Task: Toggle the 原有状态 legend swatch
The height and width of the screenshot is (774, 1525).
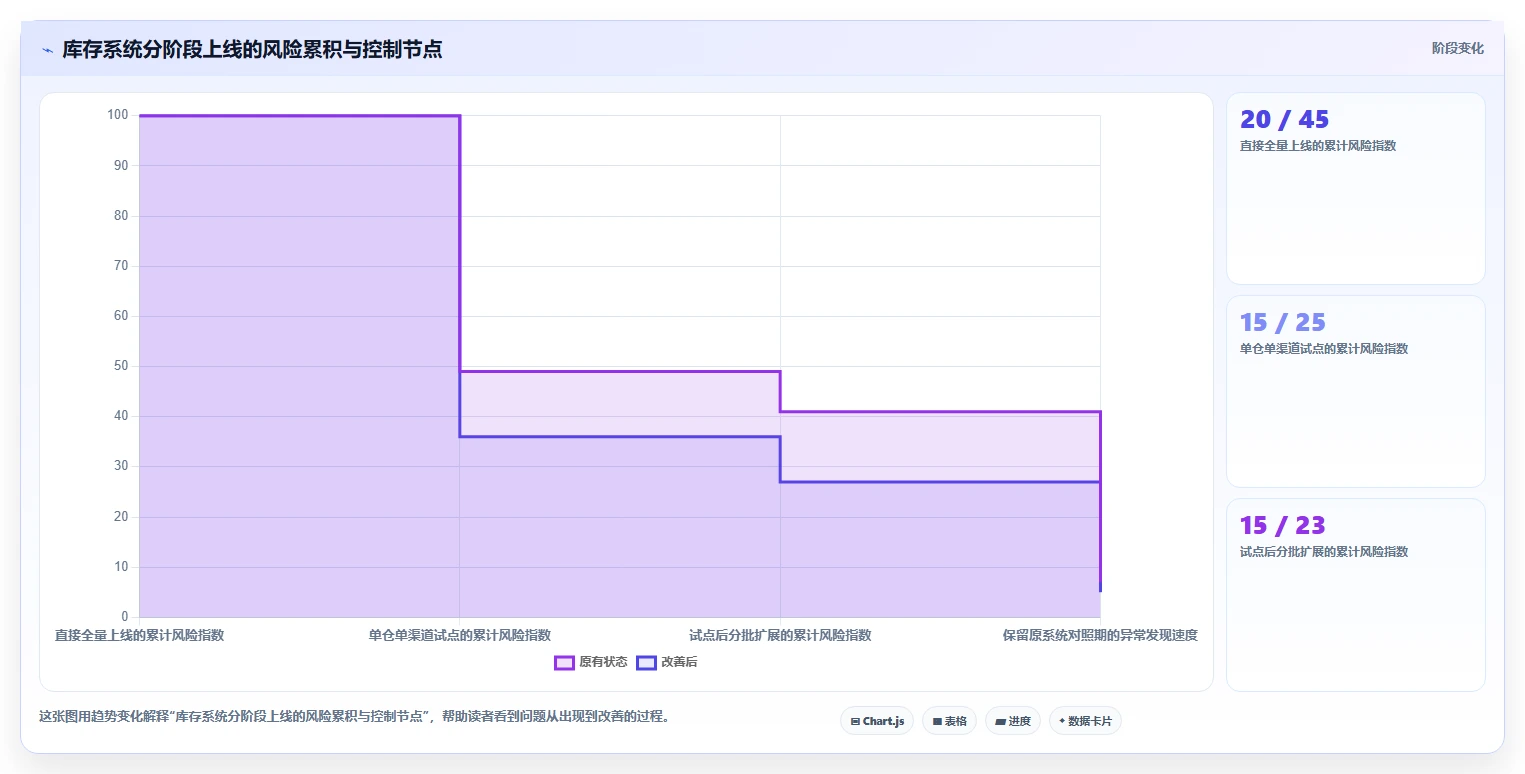Action: [564, 662]
